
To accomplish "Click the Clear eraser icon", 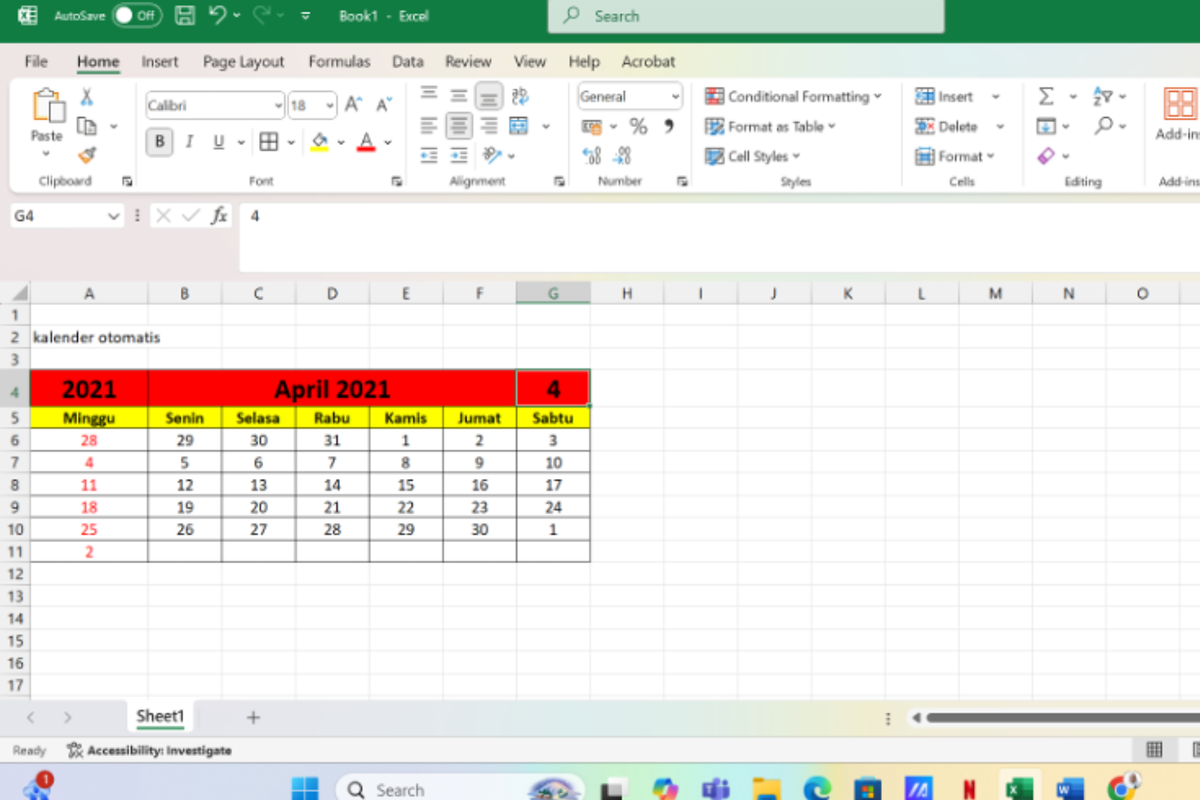I will (1046, 155).
